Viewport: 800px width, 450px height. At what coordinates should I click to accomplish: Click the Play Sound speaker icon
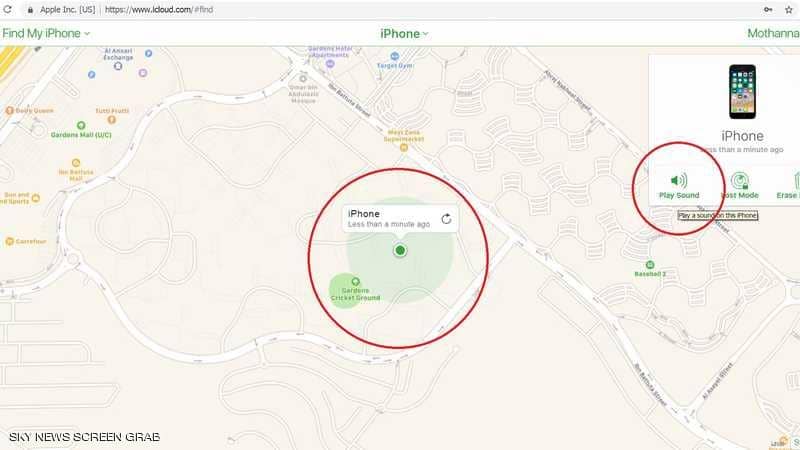(x=679, y=180)
